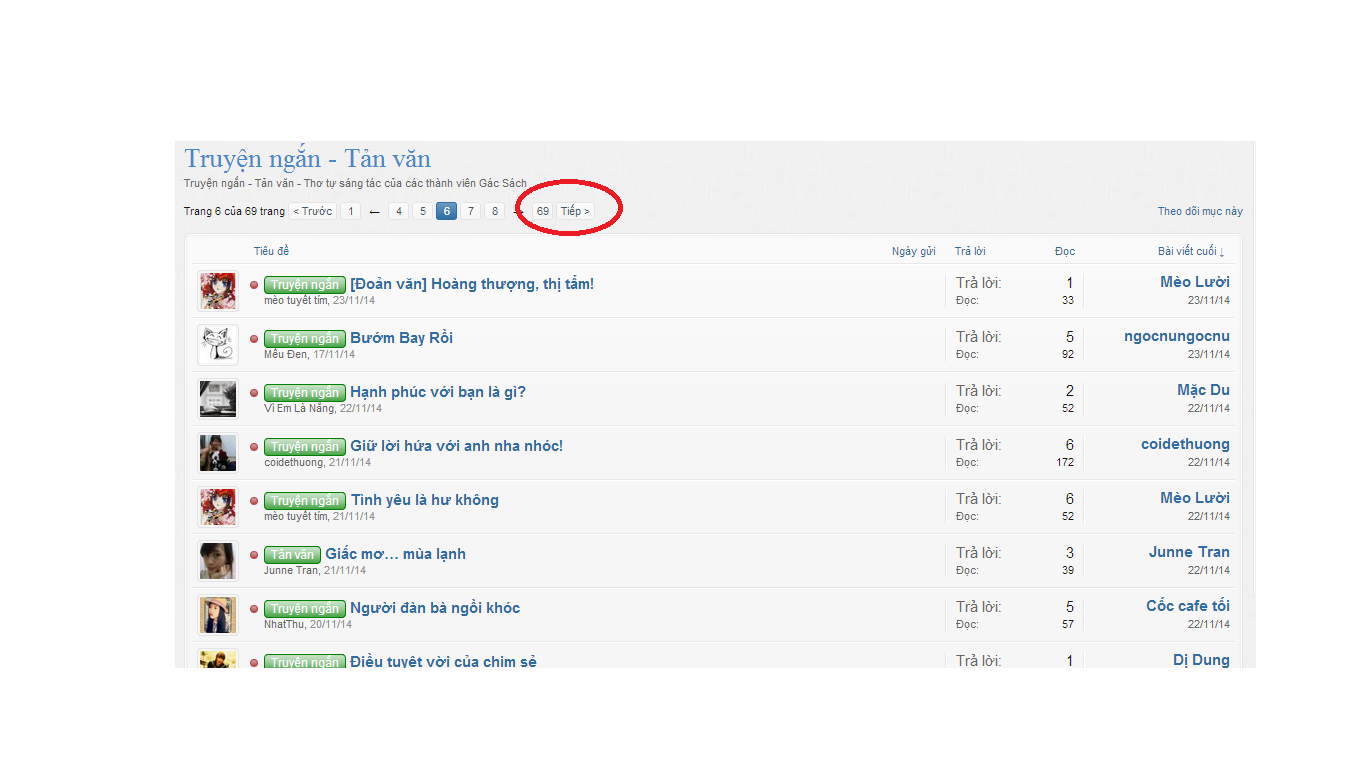
Task: Open last poster 'Mặc Du' profile
Action: coord(1203,390)
